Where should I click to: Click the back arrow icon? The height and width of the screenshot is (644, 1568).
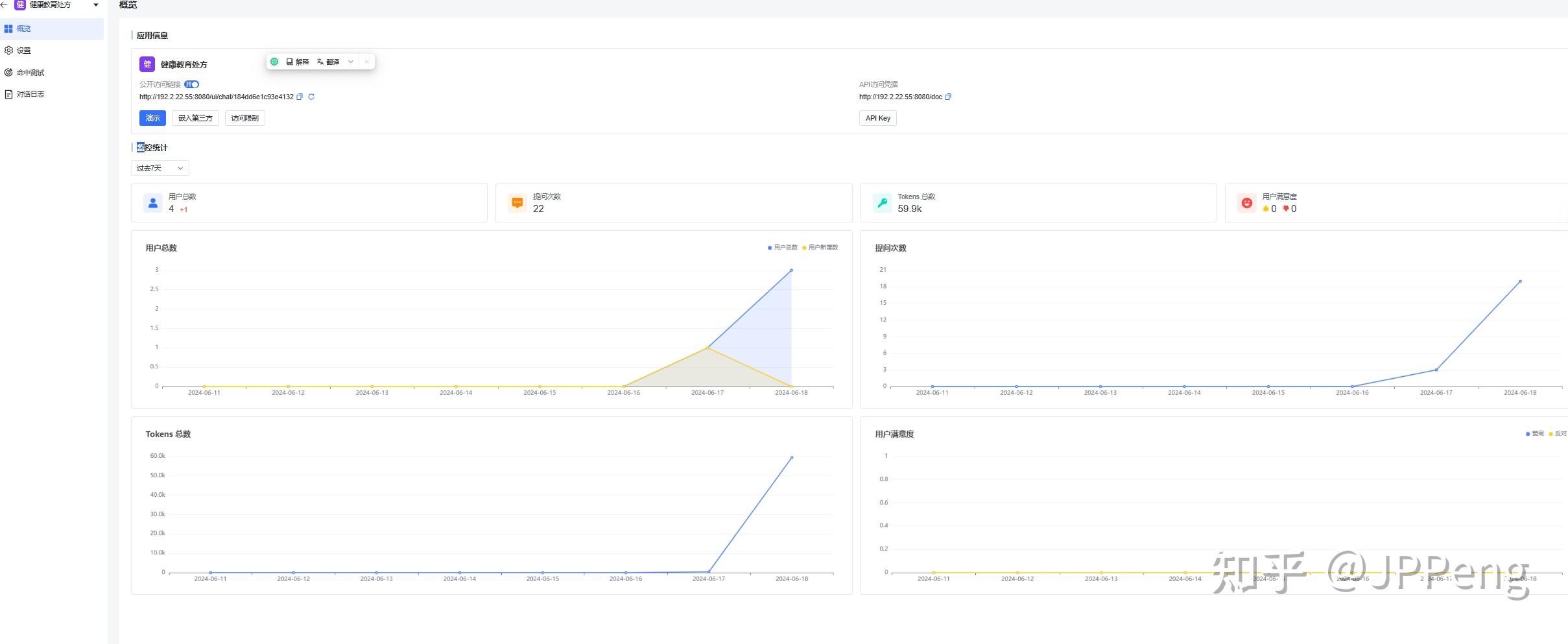[4, 5]
